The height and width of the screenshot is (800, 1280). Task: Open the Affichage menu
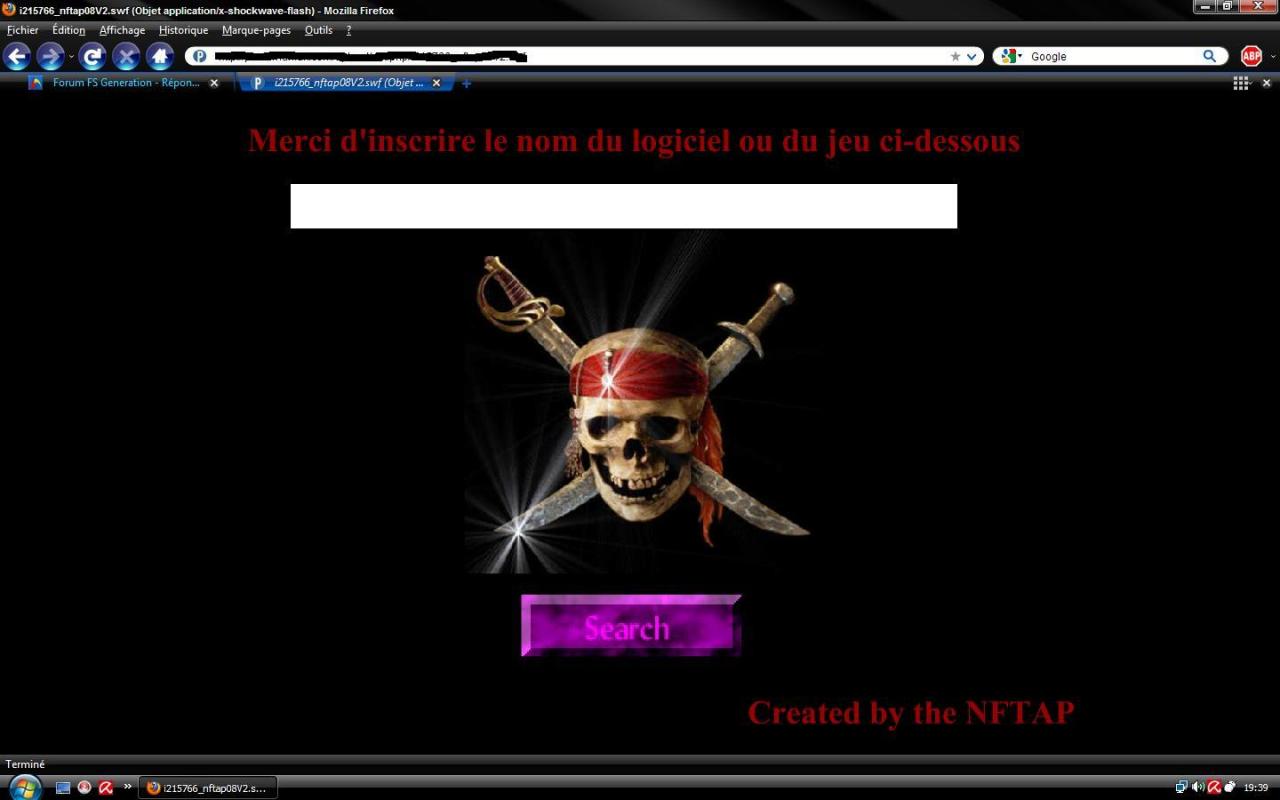pos(122,30)
